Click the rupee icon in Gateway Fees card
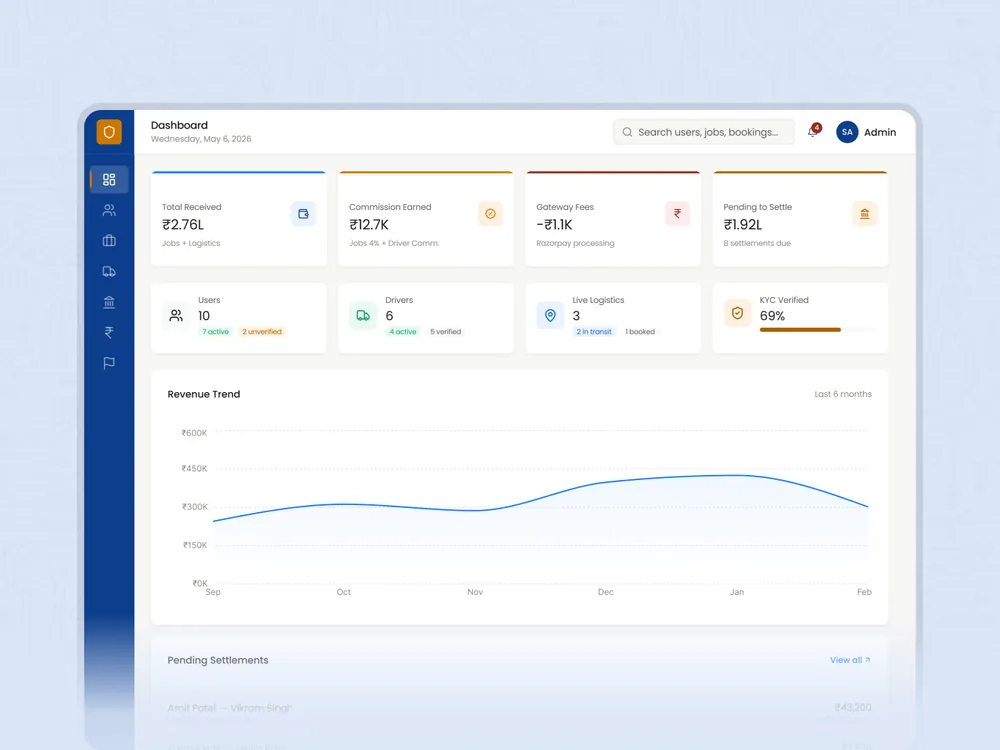Screen dimensions: 1000x750 click(x=677, y=214)
